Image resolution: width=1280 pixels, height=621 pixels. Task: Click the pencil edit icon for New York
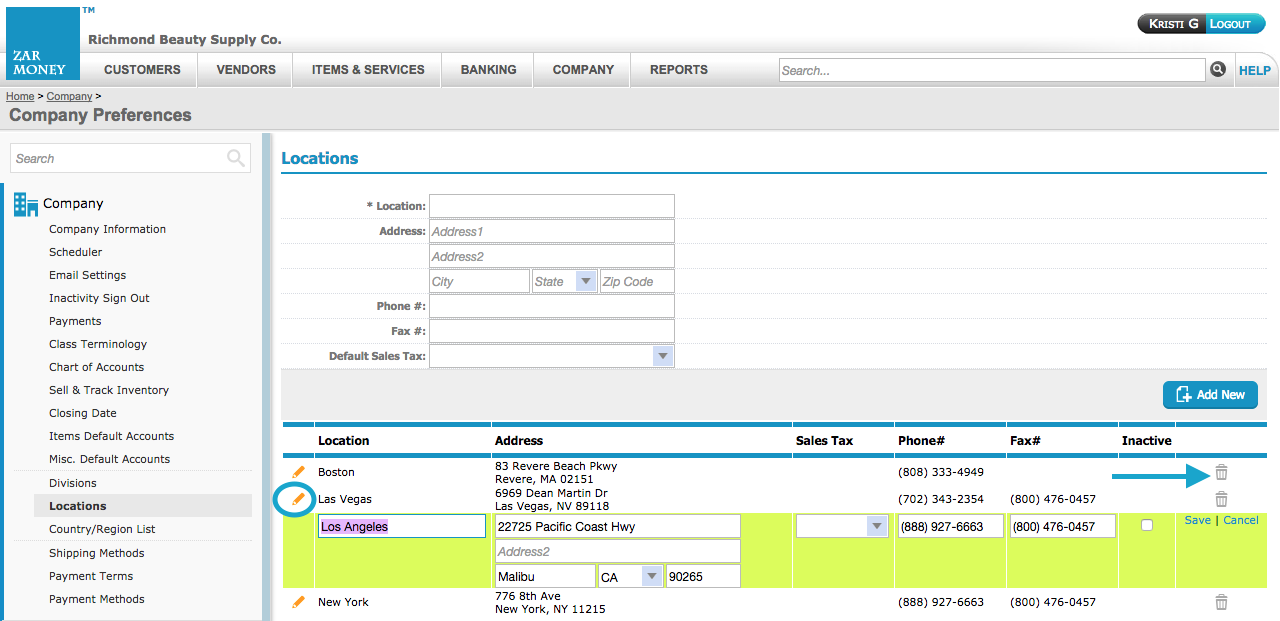(x=298, y=602)
